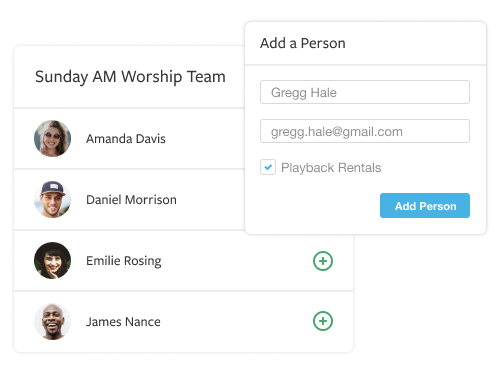
Task: Add Emilie Rosing with plus icon
Action: point(323,261)
